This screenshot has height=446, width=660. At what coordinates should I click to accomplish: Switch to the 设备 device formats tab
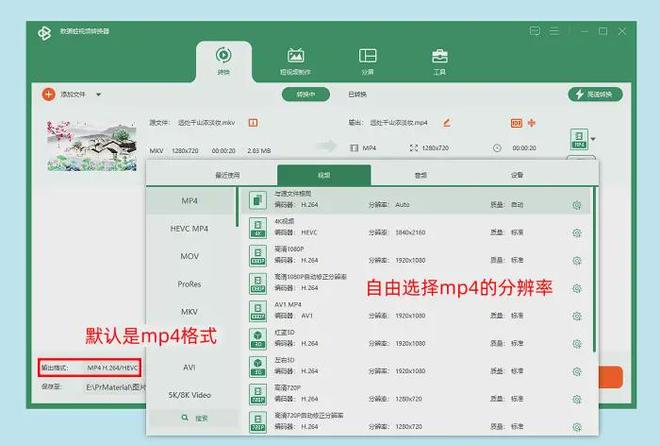pos(517,175)
